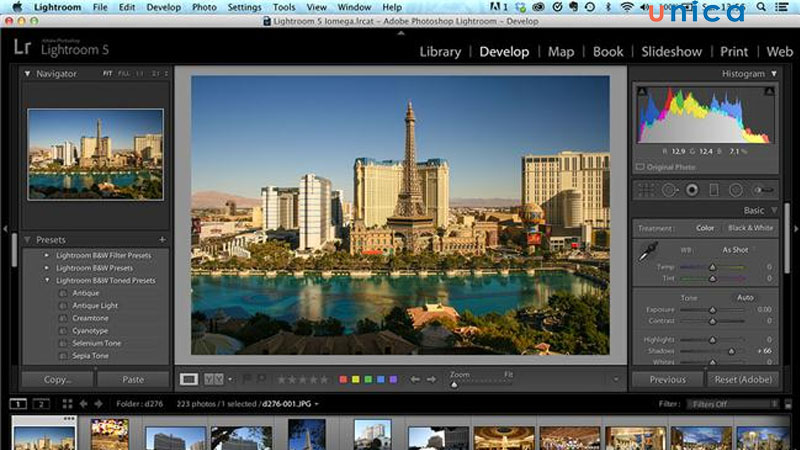The height and width of the screenshot is (450, 800).
Task: Apply the red color label swatch
Action: 343,379
